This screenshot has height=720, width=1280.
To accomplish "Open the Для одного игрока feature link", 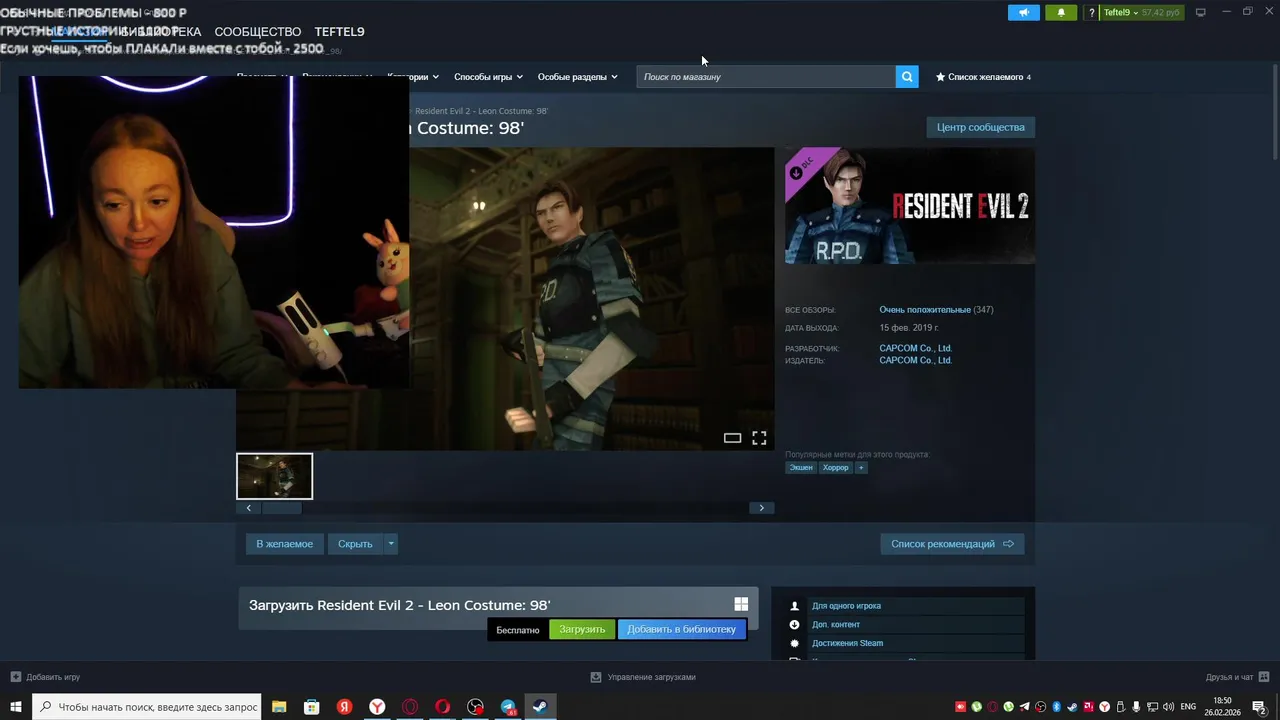I will (x=846, y=606).
